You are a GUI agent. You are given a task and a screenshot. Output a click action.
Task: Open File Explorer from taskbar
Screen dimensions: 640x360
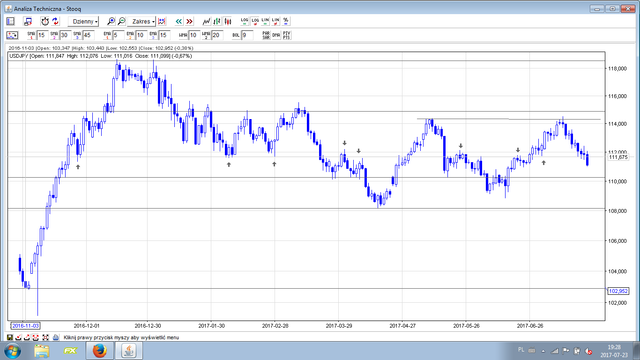click(x=42, y=351)
